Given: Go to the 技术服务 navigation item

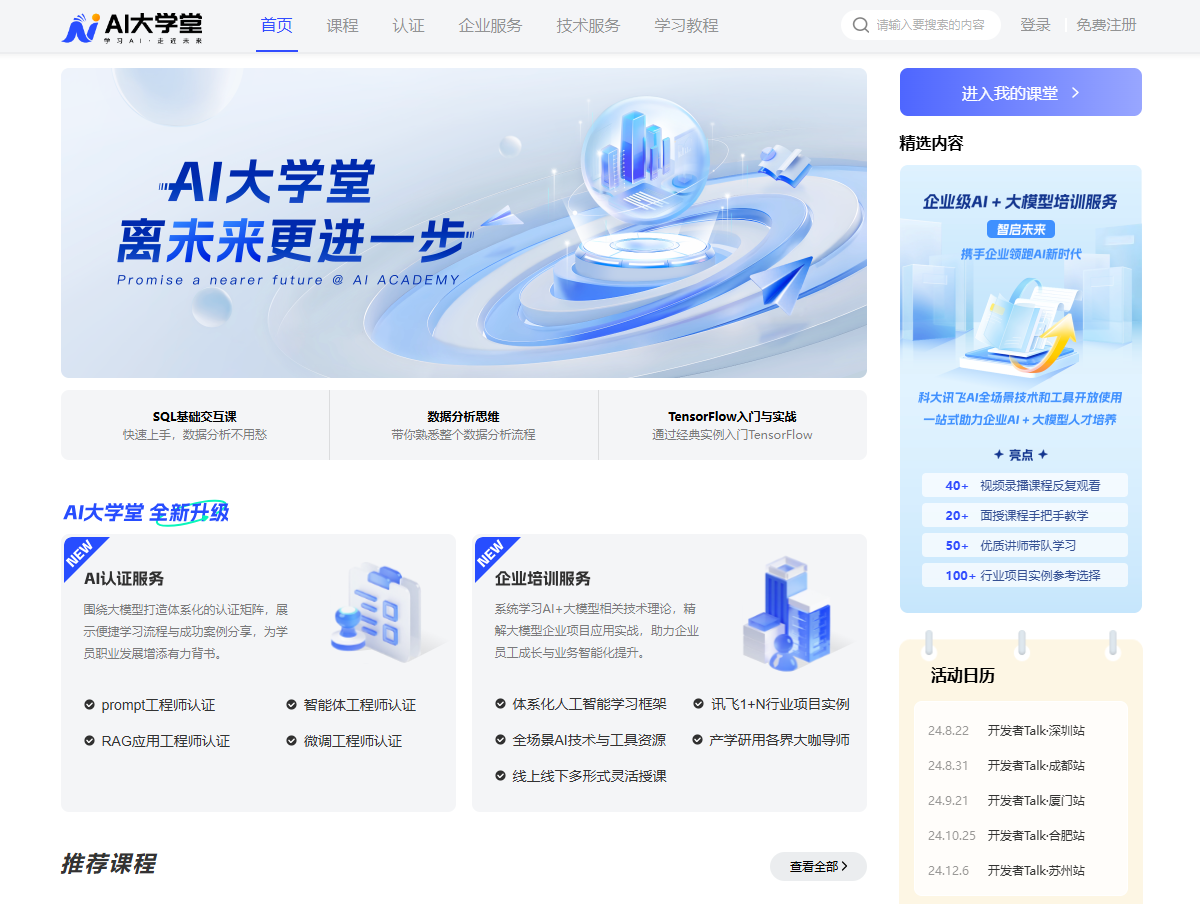Looking at the screenshot, I should click(588, 26).
